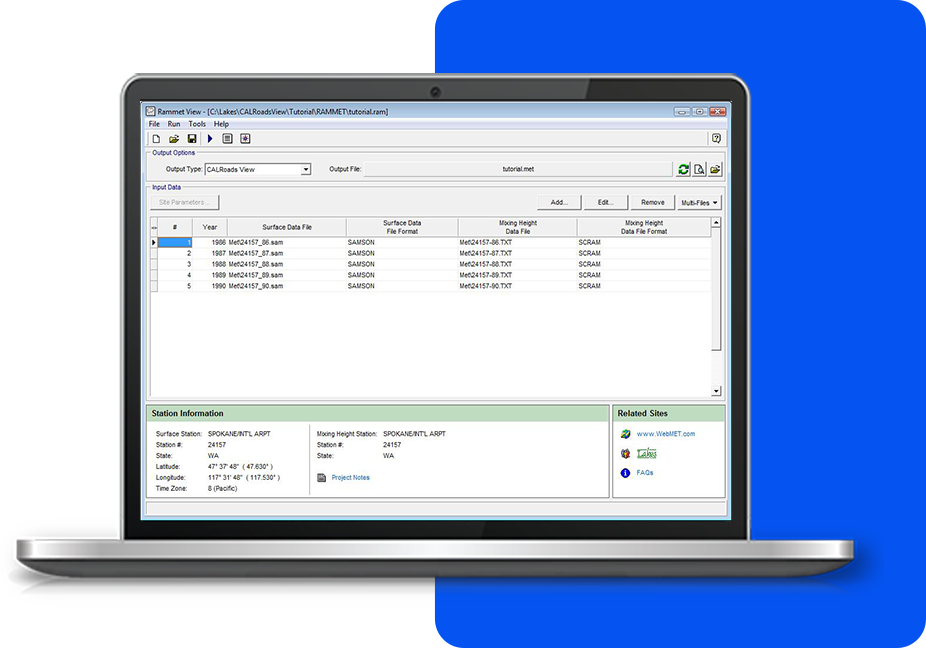Click the Mixing Height Station SPOKANE/INT'L ARPT value
This screenshot has width=926, height=648.
[x=415, y=434]
